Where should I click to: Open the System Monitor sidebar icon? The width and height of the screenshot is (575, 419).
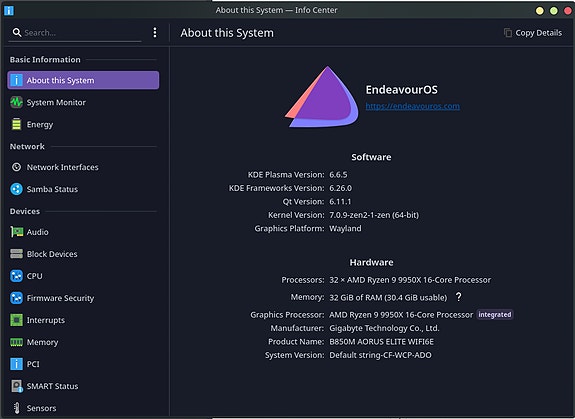pos(16,102)
